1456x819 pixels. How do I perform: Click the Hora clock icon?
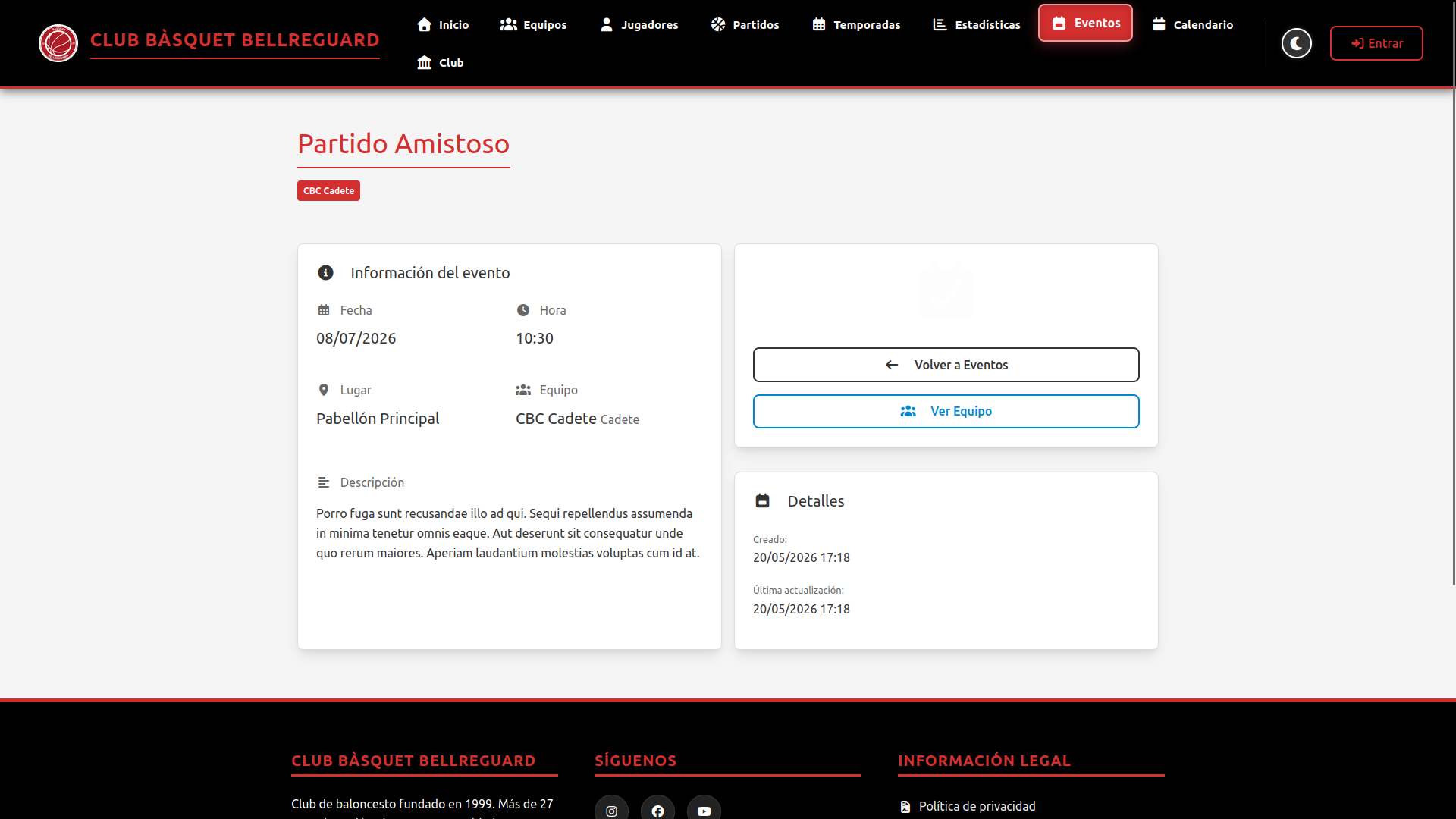(x=523, y=310)
